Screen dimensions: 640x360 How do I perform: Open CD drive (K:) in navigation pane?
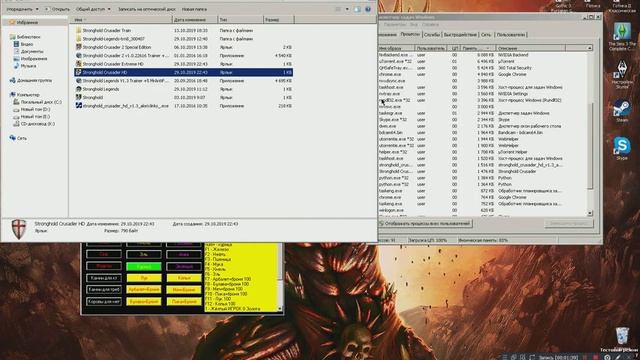34,124
